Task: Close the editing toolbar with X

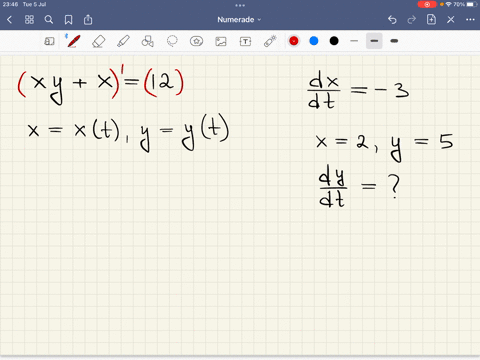Action: click(451, 20)
